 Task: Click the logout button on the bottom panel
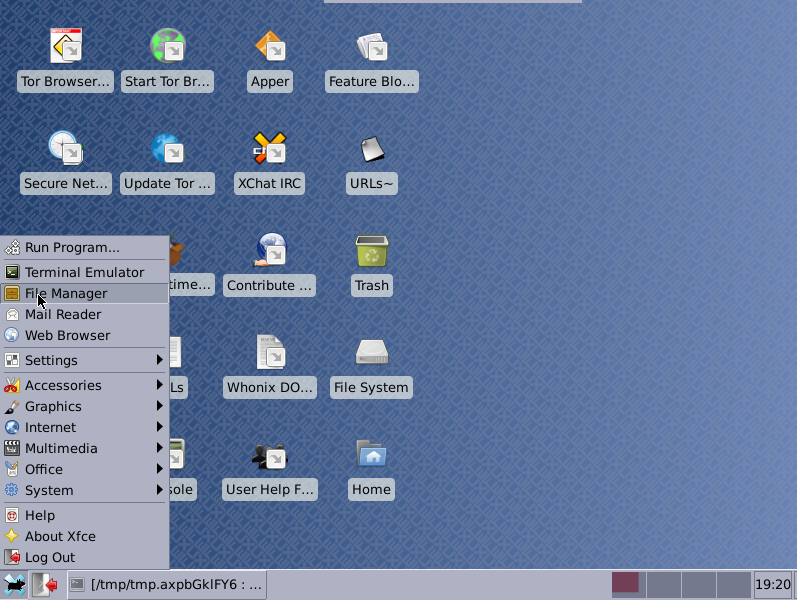(x=45, y=584)
